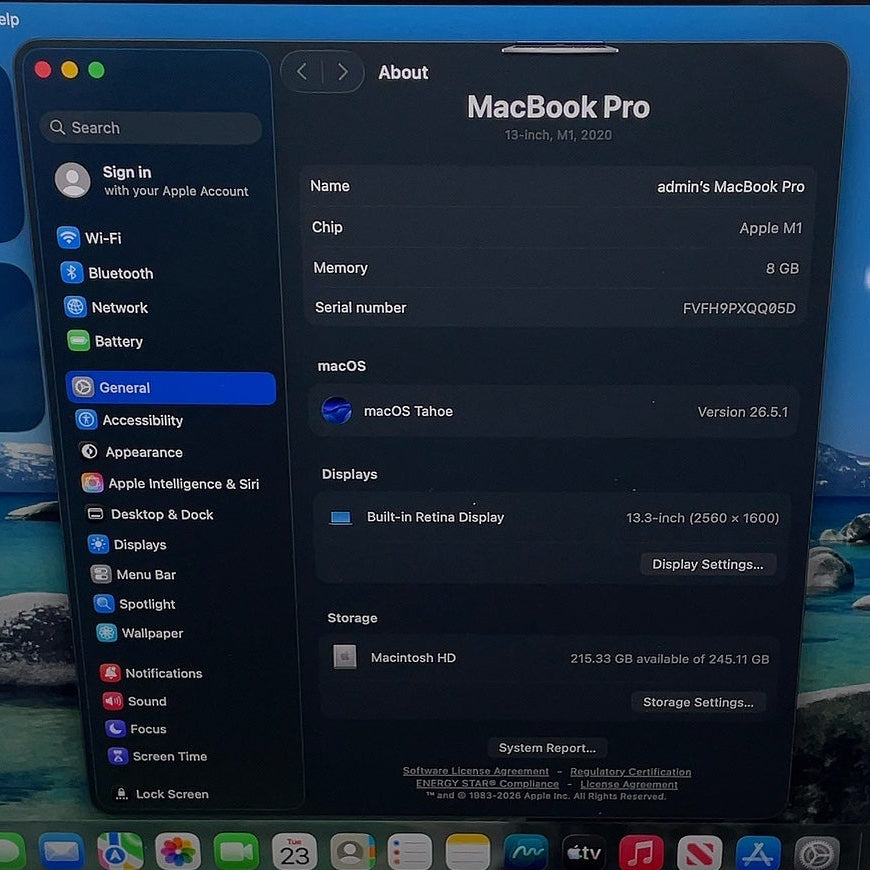Click the Sign in Apple Account avatar

(x=72, y=180)
